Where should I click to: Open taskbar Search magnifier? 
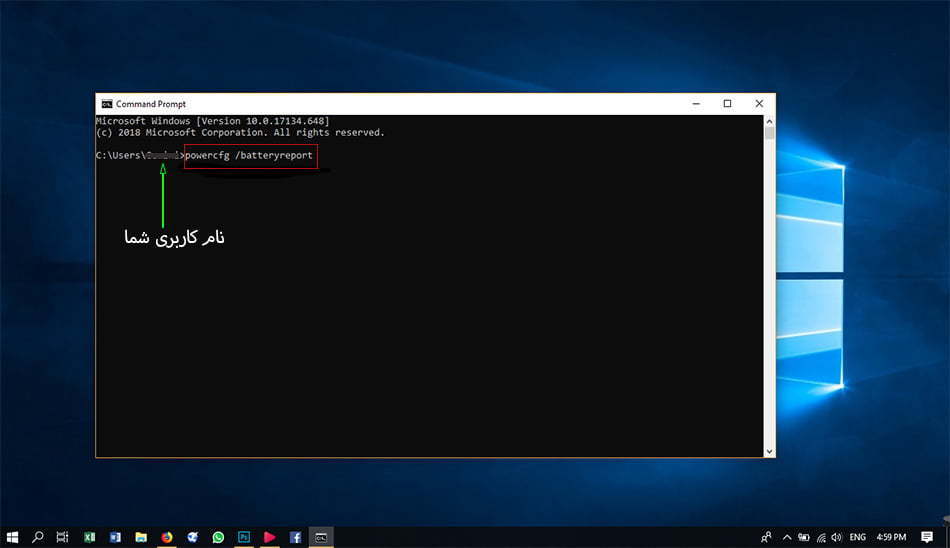click(x=38, y=537)
